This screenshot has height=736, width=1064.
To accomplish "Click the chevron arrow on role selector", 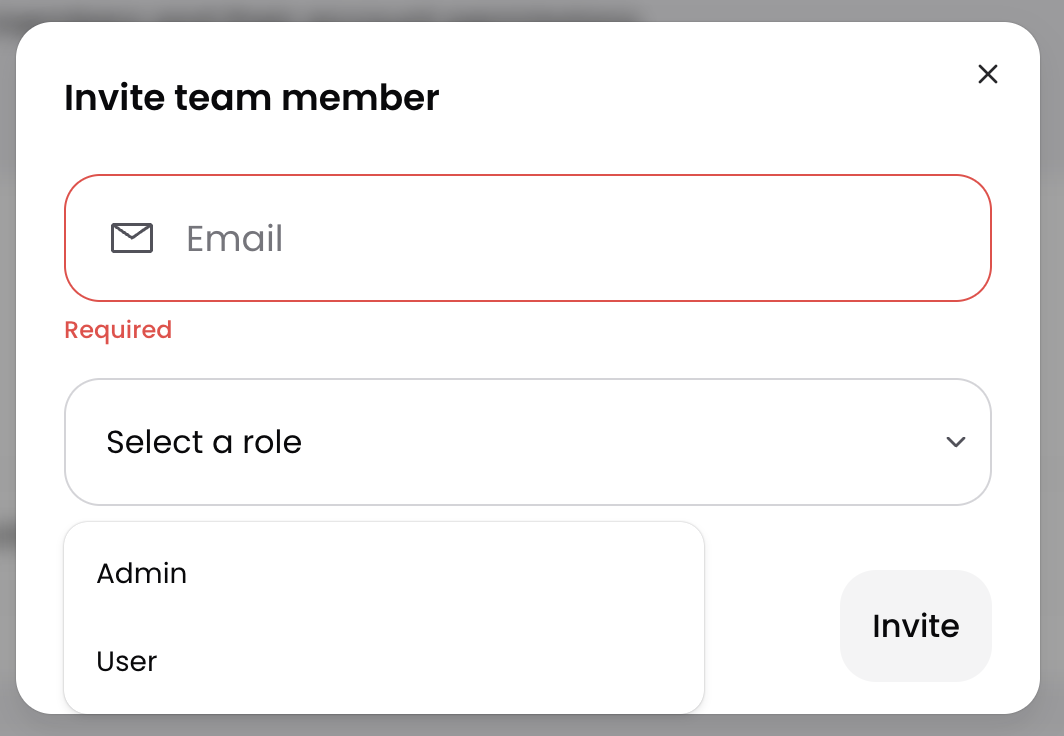I will click(956, 442).
